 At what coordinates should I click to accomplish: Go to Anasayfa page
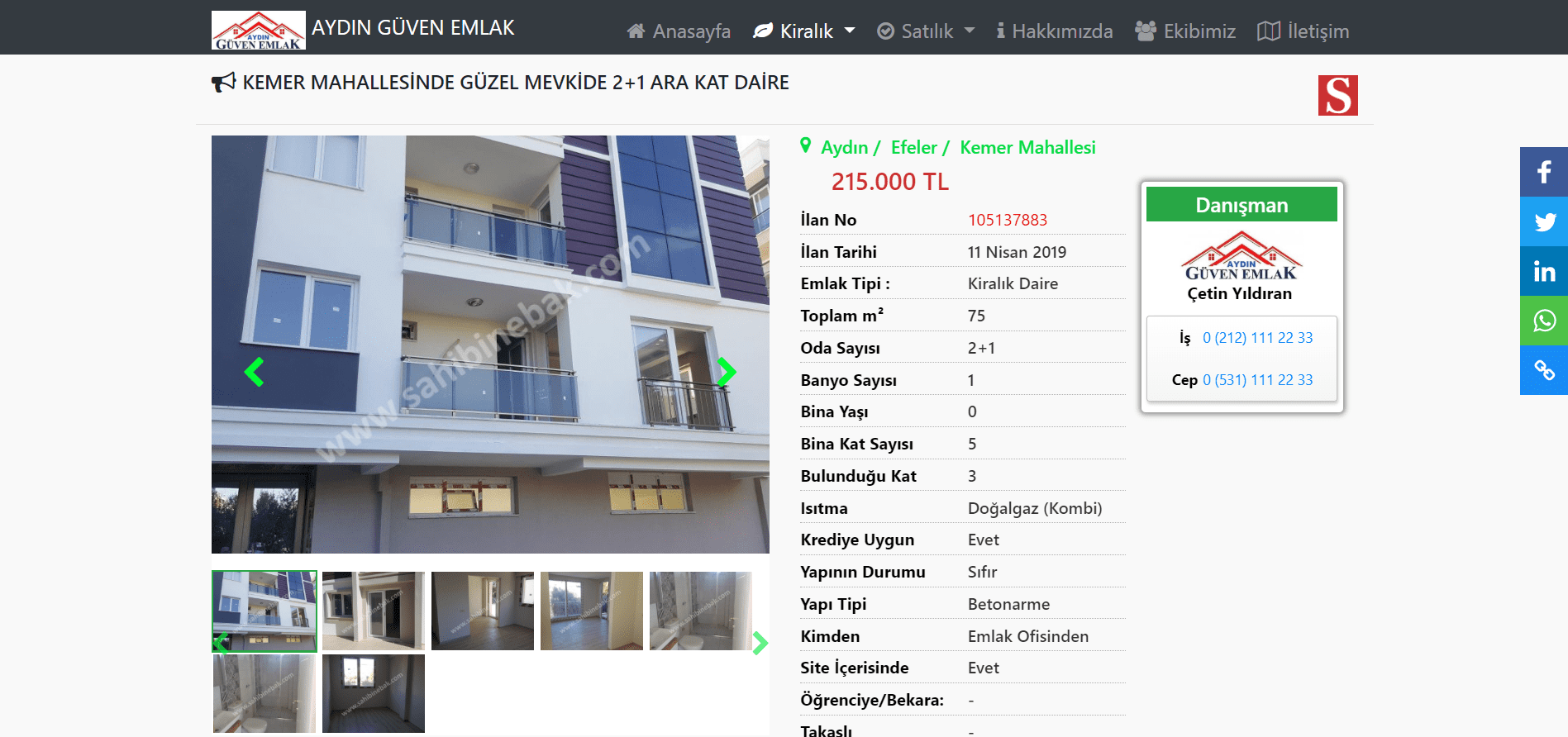pyautogui.click(x=679, y=31)
